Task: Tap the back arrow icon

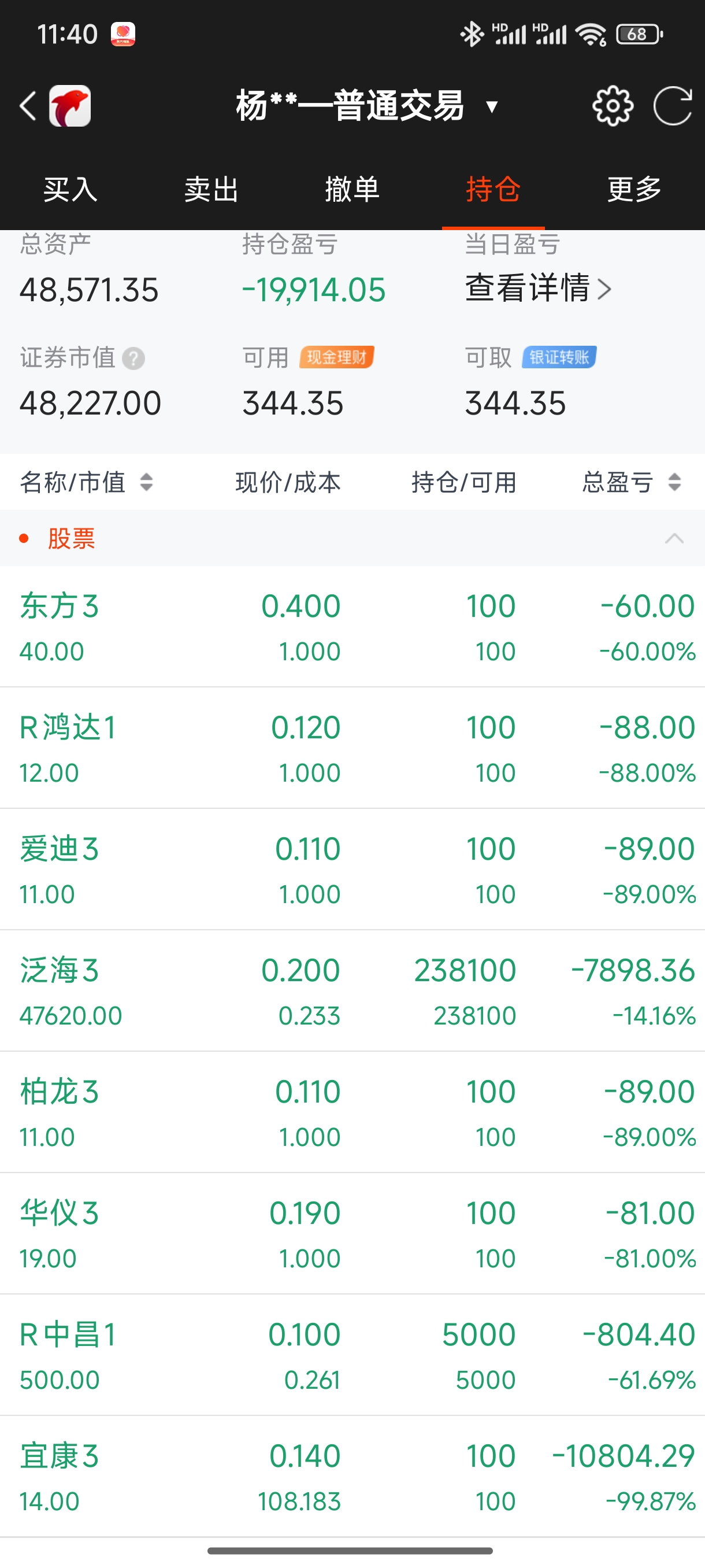Action: pyautogui.click(x=27, y=106)
